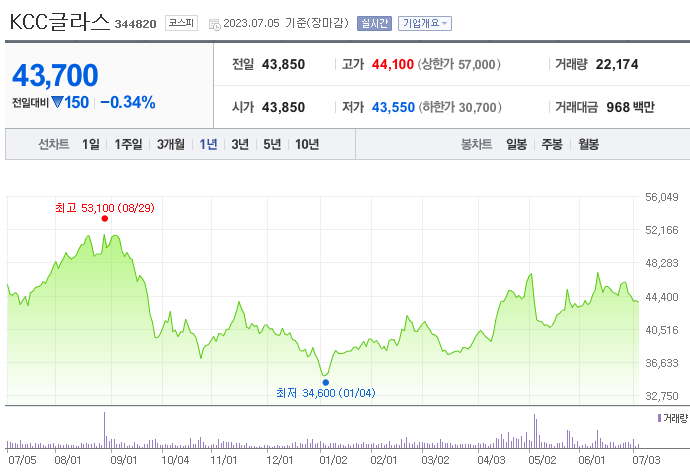Click the 09/01 x-axis date label
Viewport: 690px width, 476px height.
(x=124, y=460)
